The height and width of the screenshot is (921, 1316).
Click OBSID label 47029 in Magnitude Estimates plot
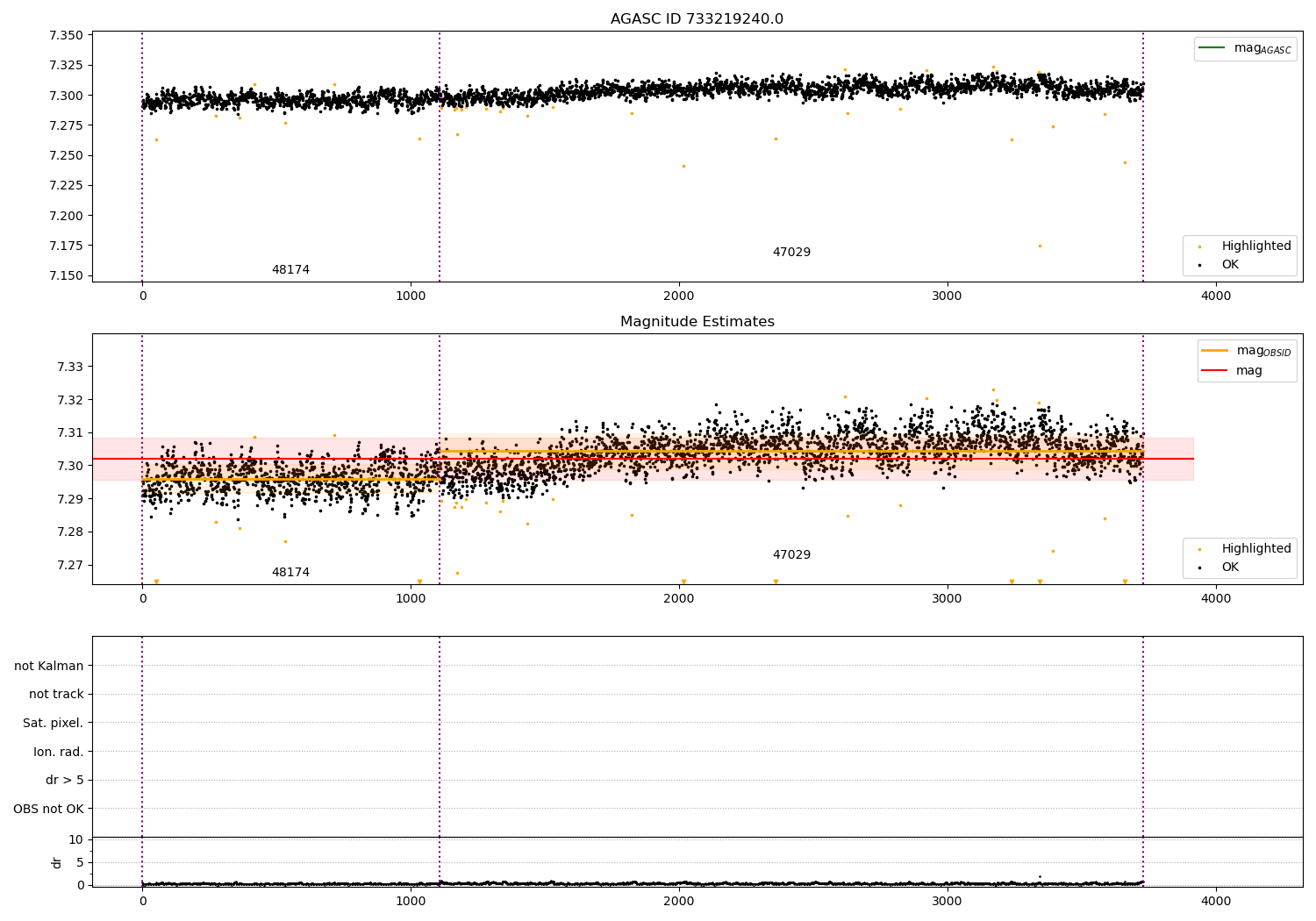[791, 554]
